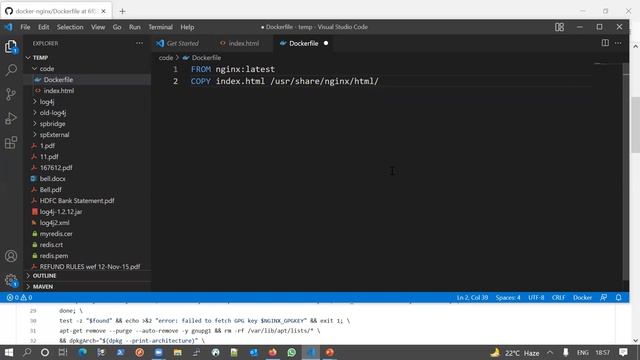Click the Ln 2, Col 39 status
The width and height of the screenshot is (640, 360).
click(472, 298)
